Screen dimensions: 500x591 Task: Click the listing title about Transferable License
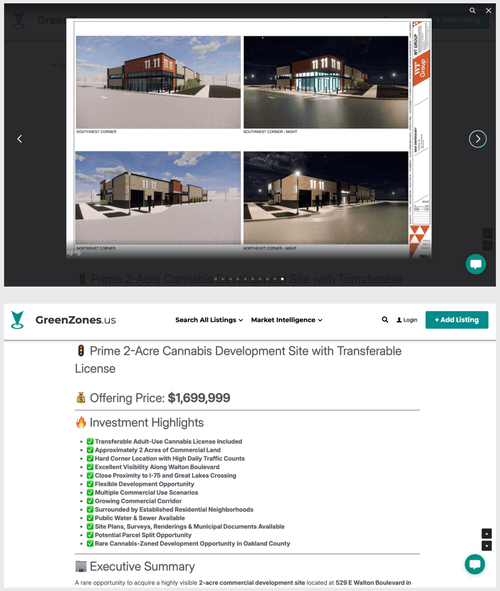238,360
